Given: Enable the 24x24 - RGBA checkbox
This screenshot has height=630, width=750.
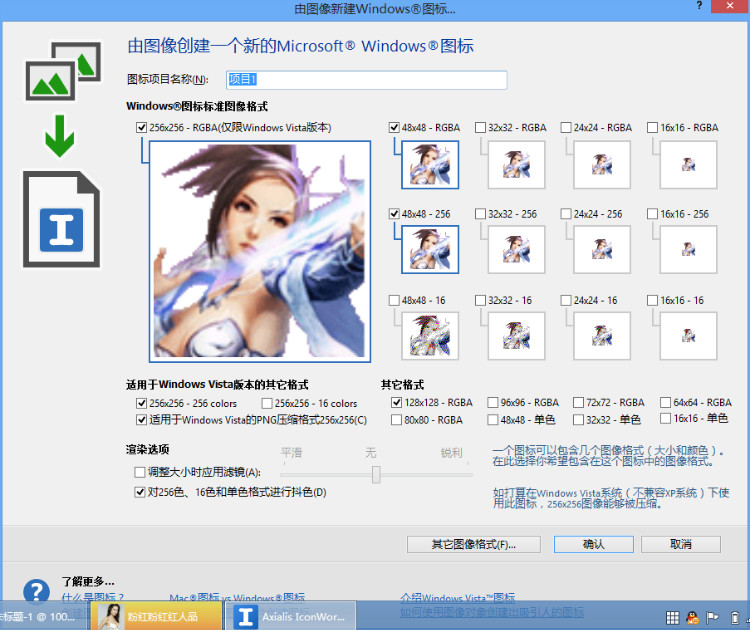Looking at the screenshot, I should [566, 128].
